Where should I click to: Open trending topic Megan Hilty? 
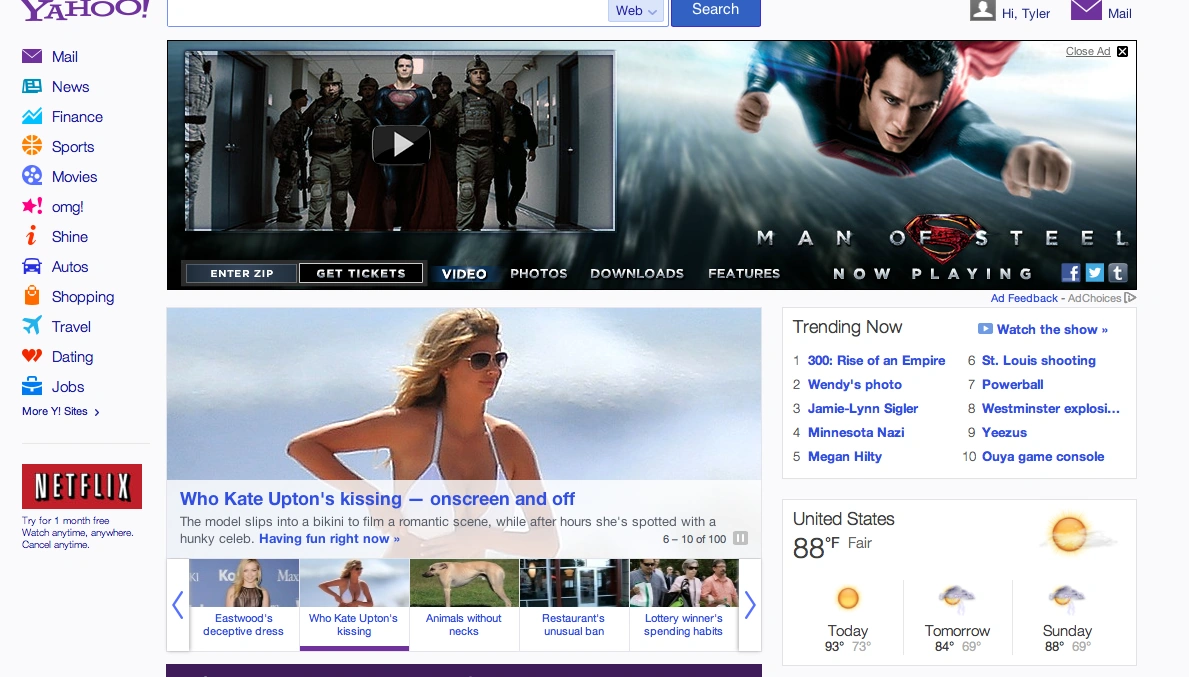click(845, 456)
